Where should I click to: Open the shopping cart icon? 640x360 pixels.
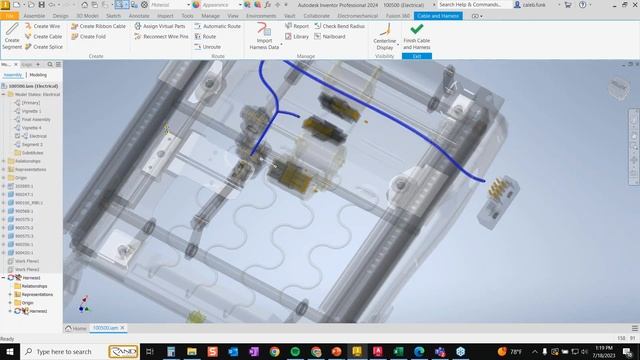(568, 5)
